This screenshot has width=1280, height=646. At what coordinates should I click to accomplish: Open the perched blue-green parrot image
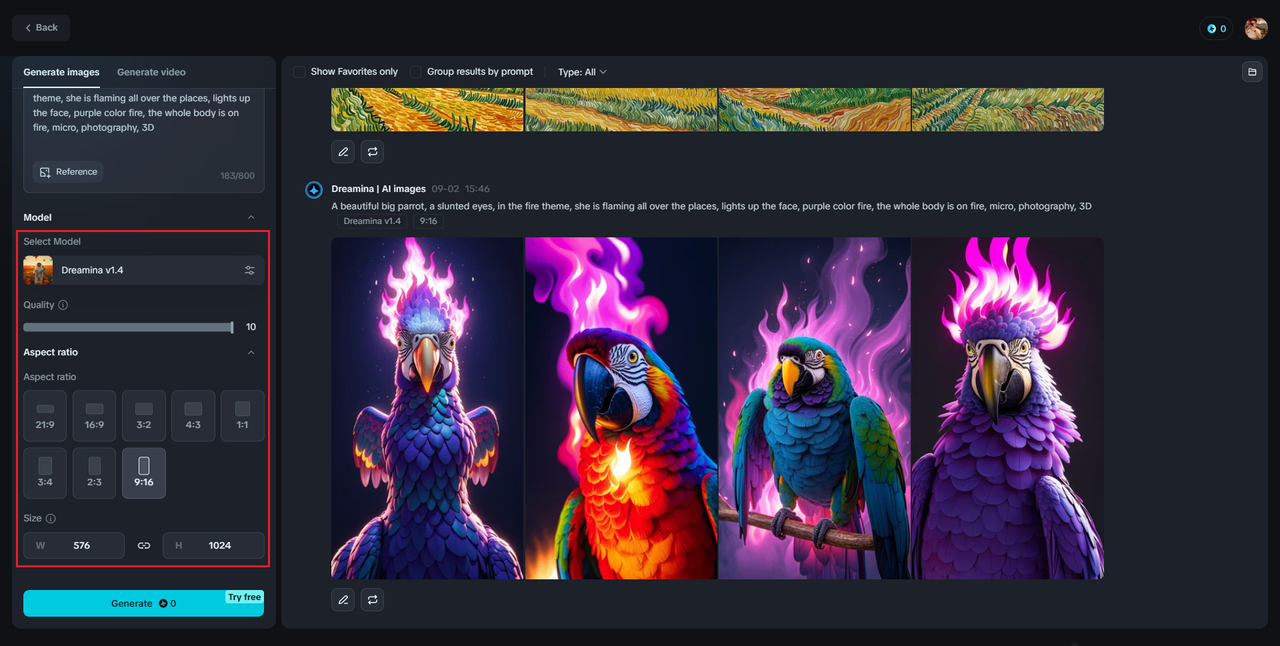[814, 408]
